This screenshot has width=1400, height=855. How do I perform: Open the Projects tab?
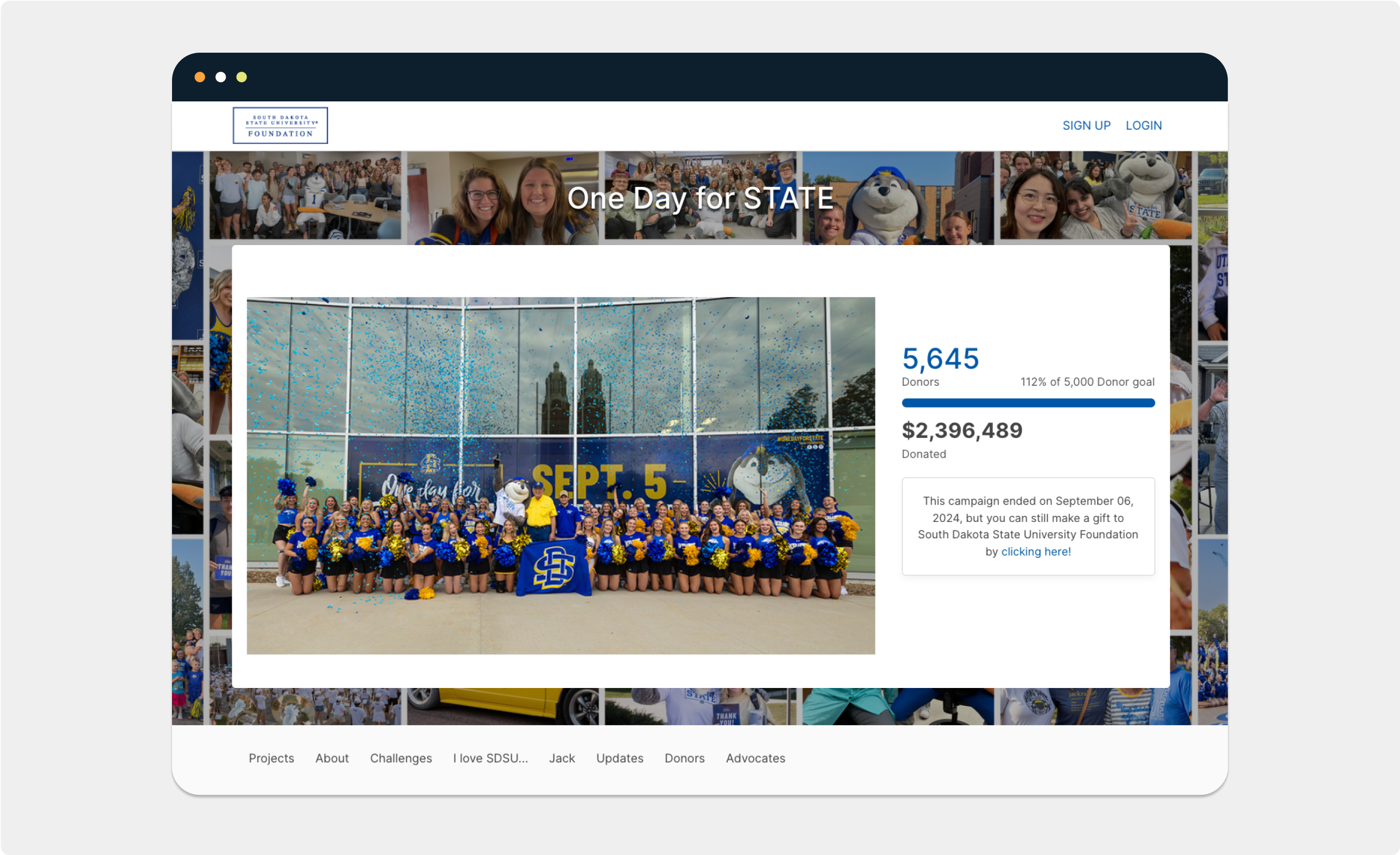coord(271,758)
